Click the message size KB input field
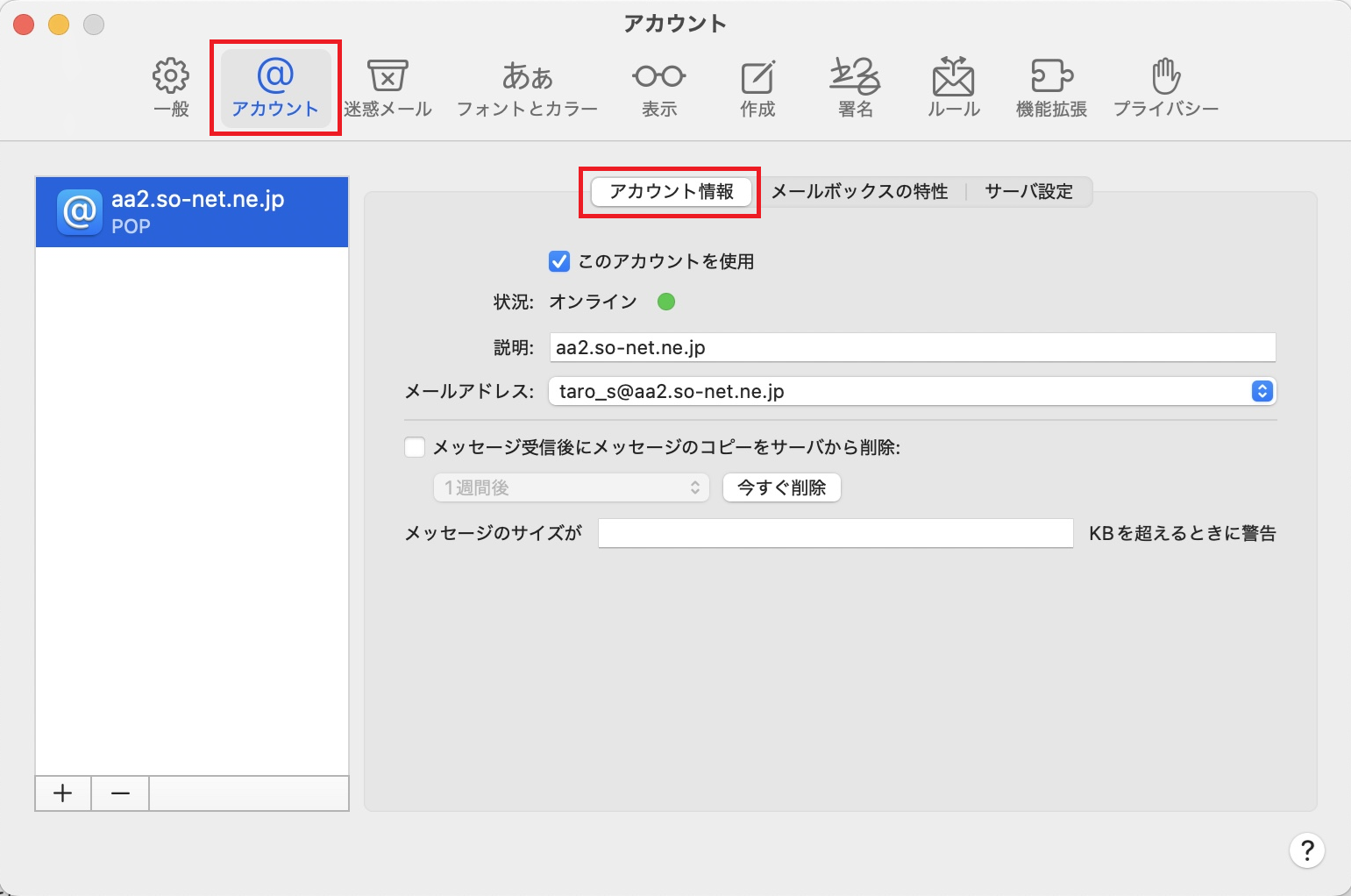Screen dimensions: 1351x896 pyautogui.click(x=835, y=533)
